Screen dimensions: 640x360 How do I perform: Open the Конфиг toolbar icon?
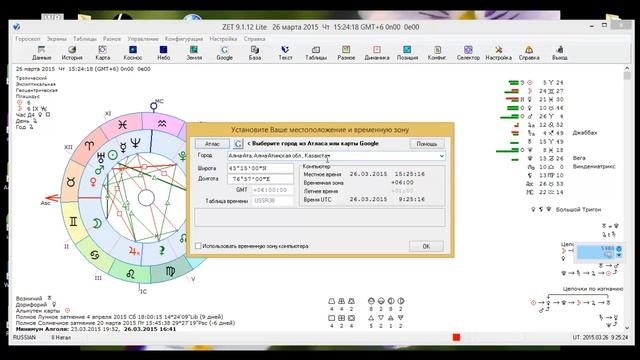click(x=437, y=53)
